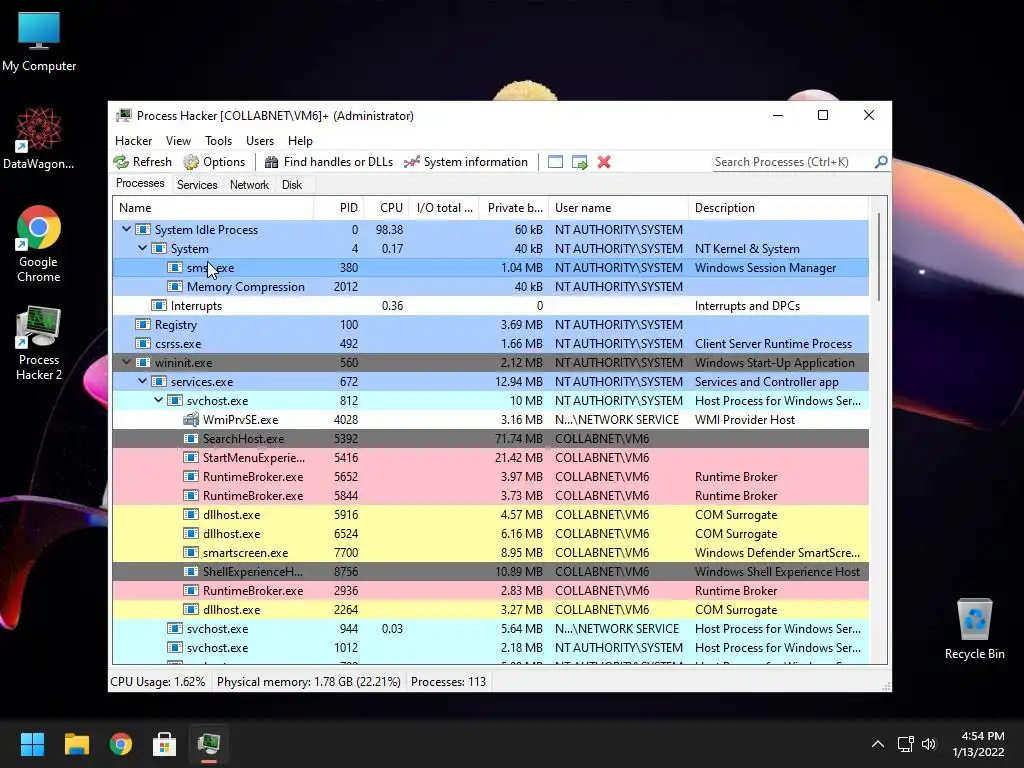Click Physical memory status text
Viewport: 1024px width, 768px height.
(x=308, y=682)
